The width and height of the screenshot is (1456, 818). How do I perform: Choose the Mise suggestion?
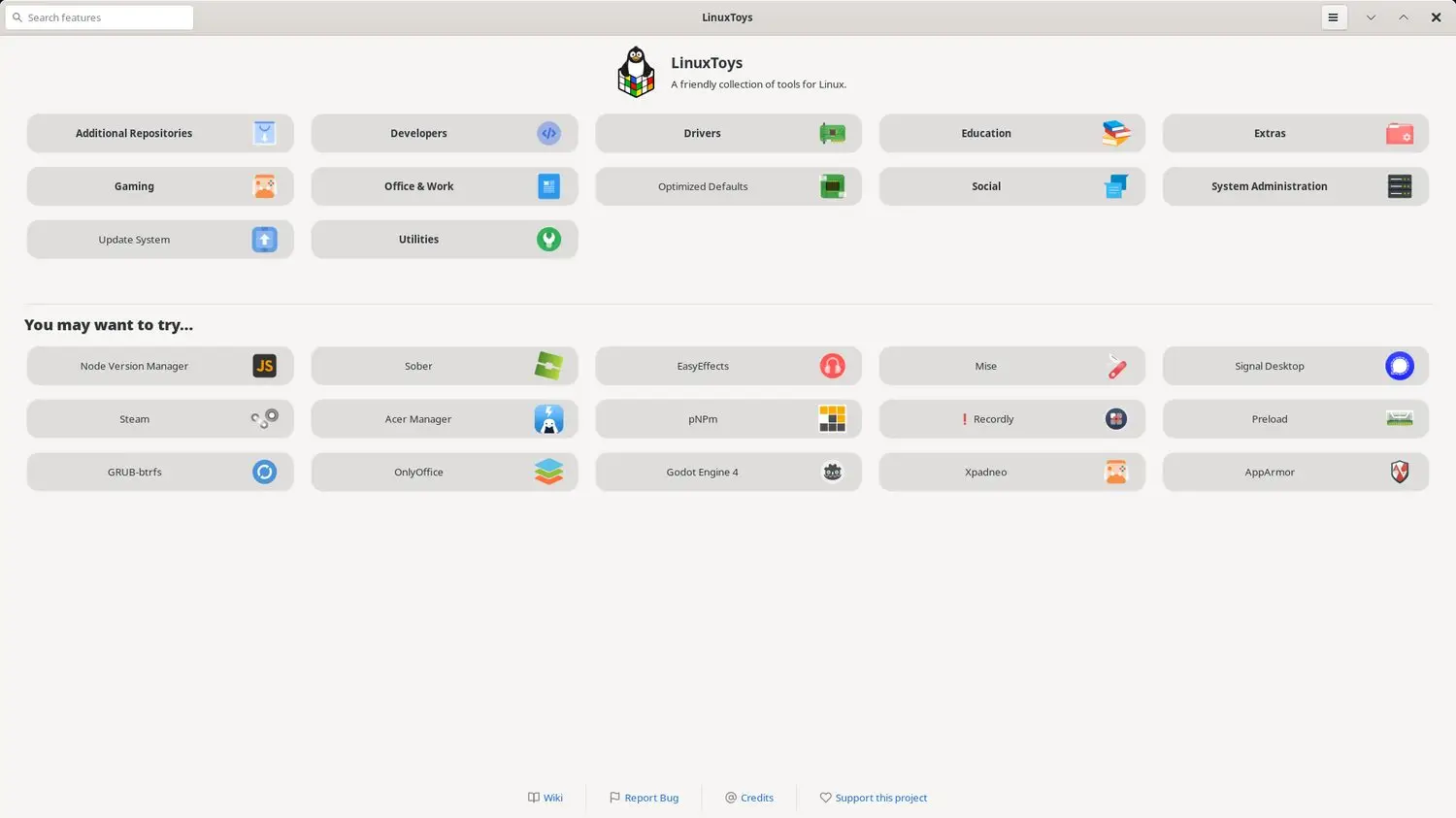(x=1012, y=366)
